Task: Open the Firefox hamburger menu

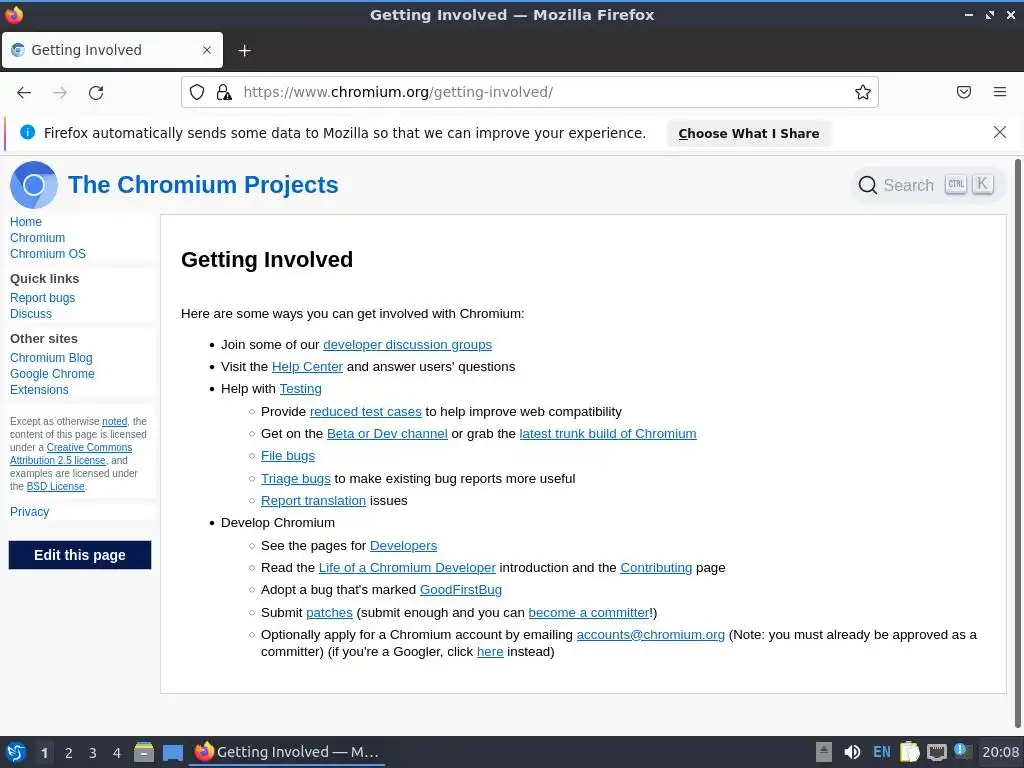Action: (x=1000, y=92)
